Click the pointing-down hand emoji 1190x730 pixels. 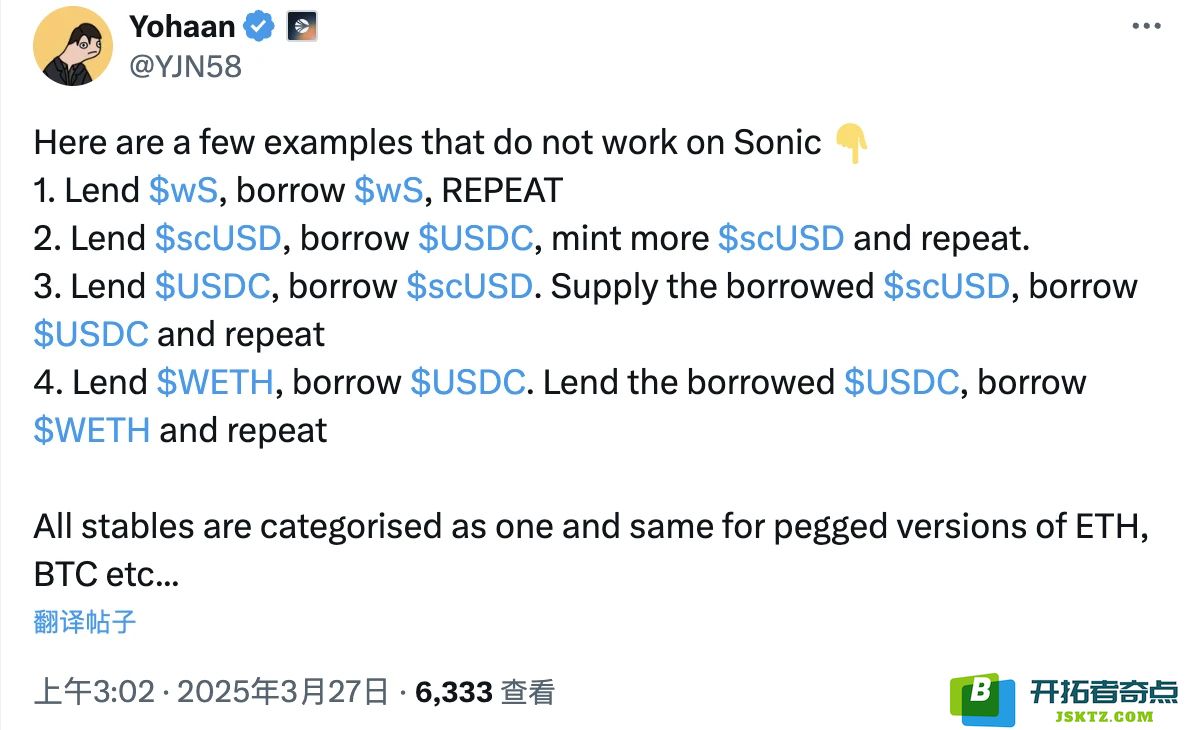pyautogui.click(x=851, y=143)
